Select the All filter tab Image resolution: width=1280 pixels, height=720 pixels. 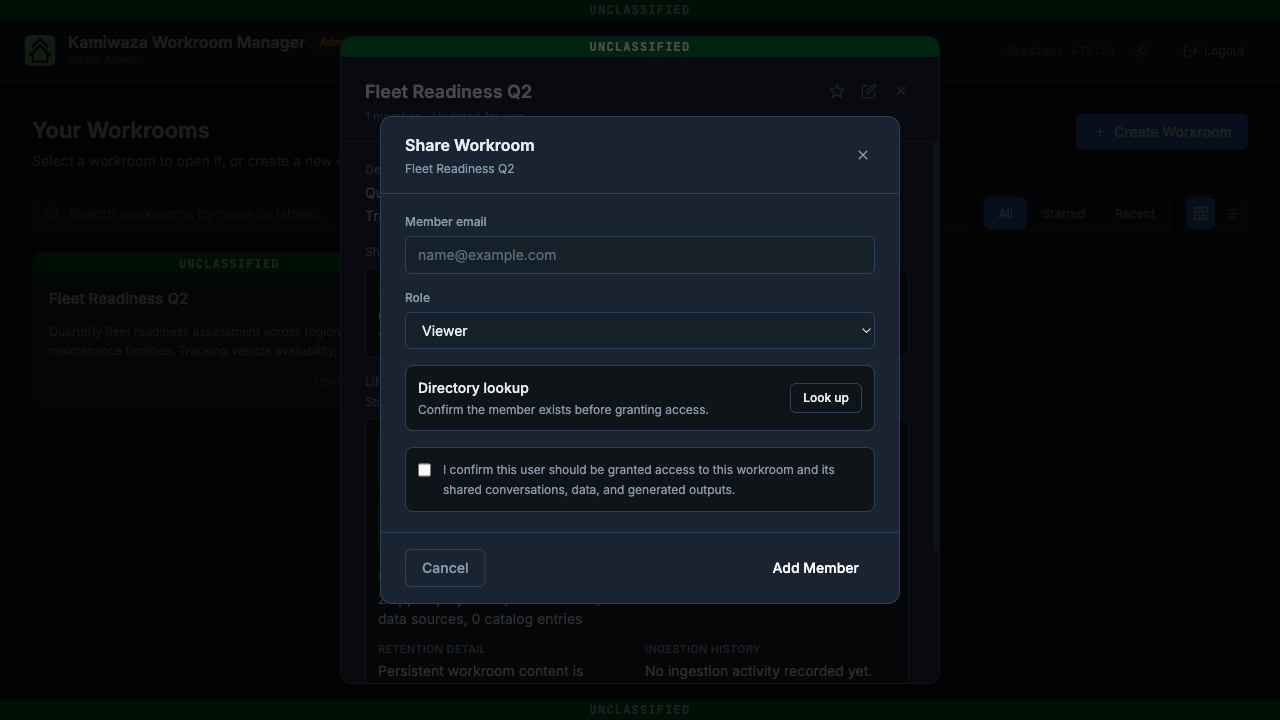point(1005,214)
